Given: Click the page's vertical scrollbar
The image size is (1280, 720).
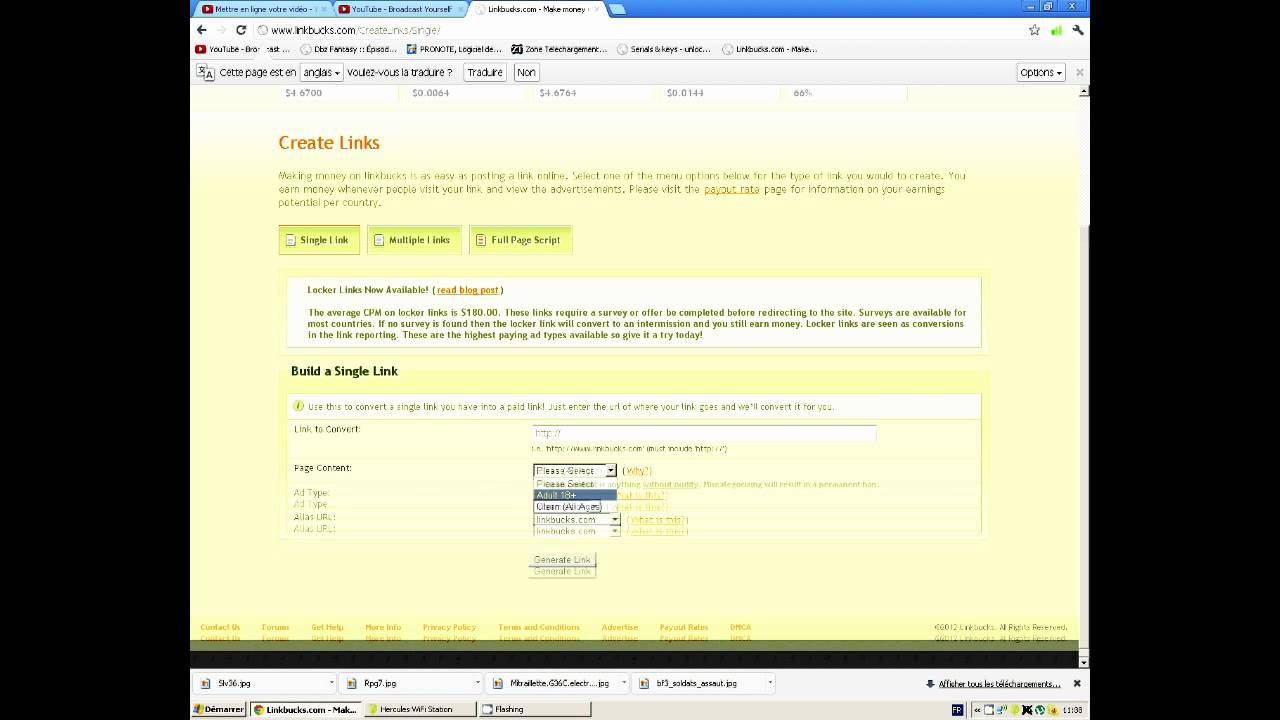Looking at the screenshot, I should point(1084,375).
